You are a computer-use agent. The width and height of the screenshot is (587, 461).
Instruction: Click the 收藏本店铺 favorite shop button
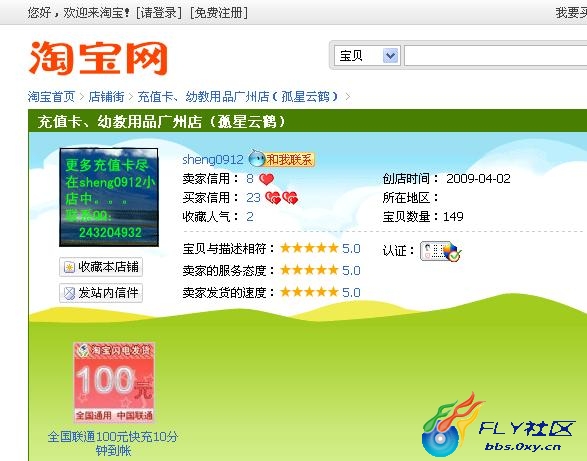coord(101,267)
